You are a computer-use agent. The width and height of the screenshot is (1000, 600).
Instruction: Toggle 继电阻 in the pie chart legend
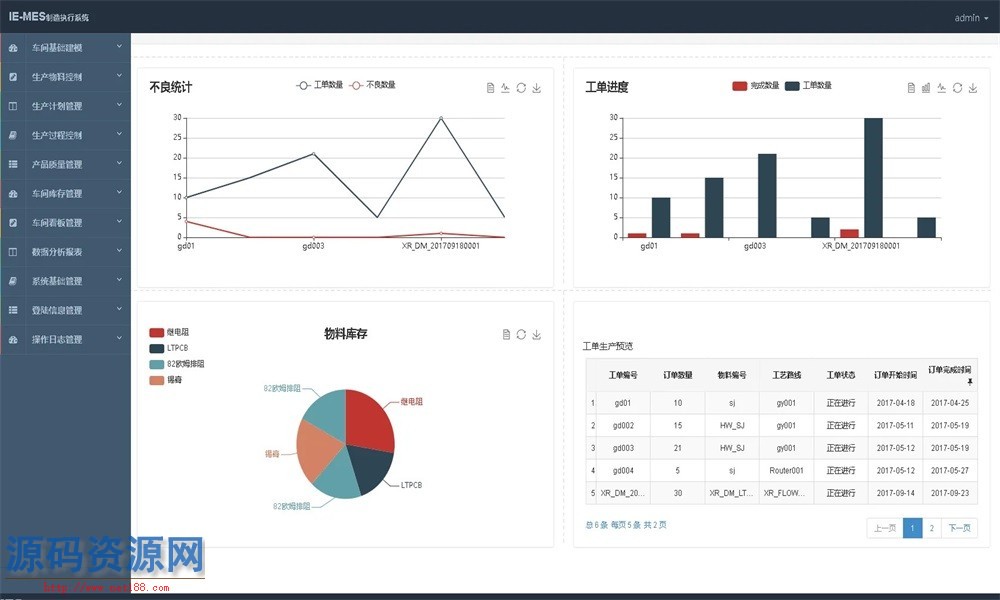click(169, 332)
